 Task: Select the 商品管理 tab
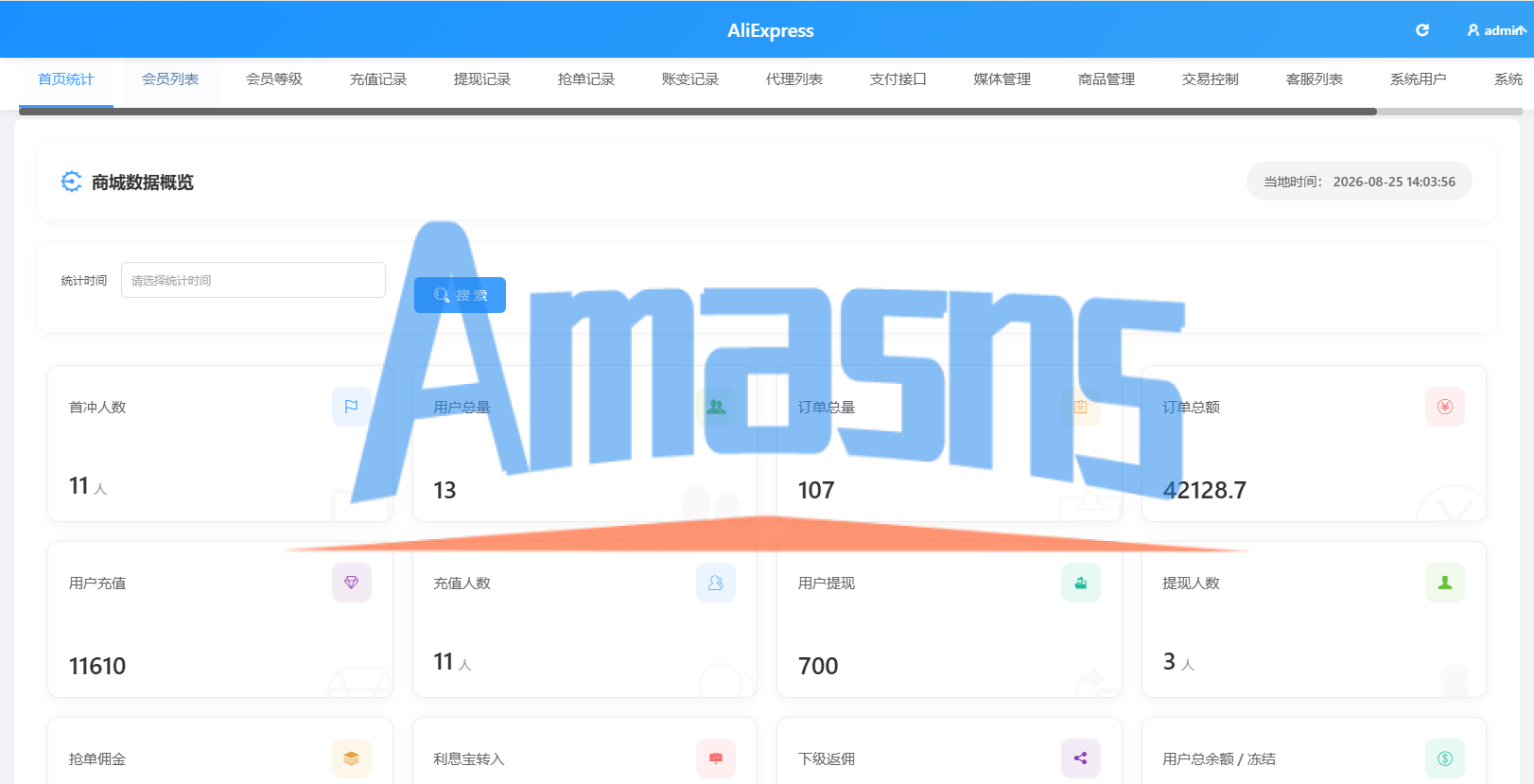[1107, 79]
